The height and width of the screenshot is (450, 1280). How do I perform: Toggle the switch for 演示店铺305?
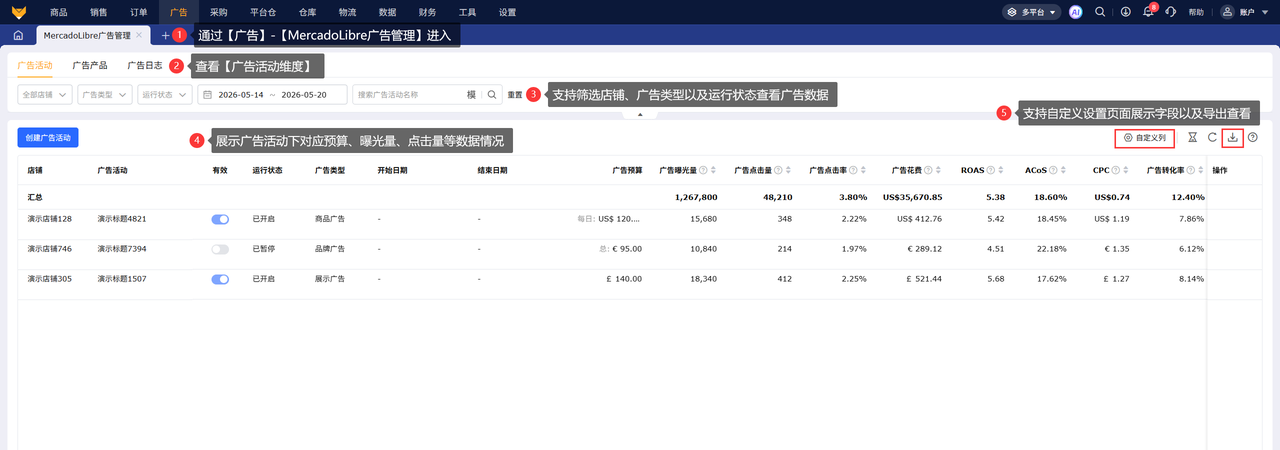point(220,279)
